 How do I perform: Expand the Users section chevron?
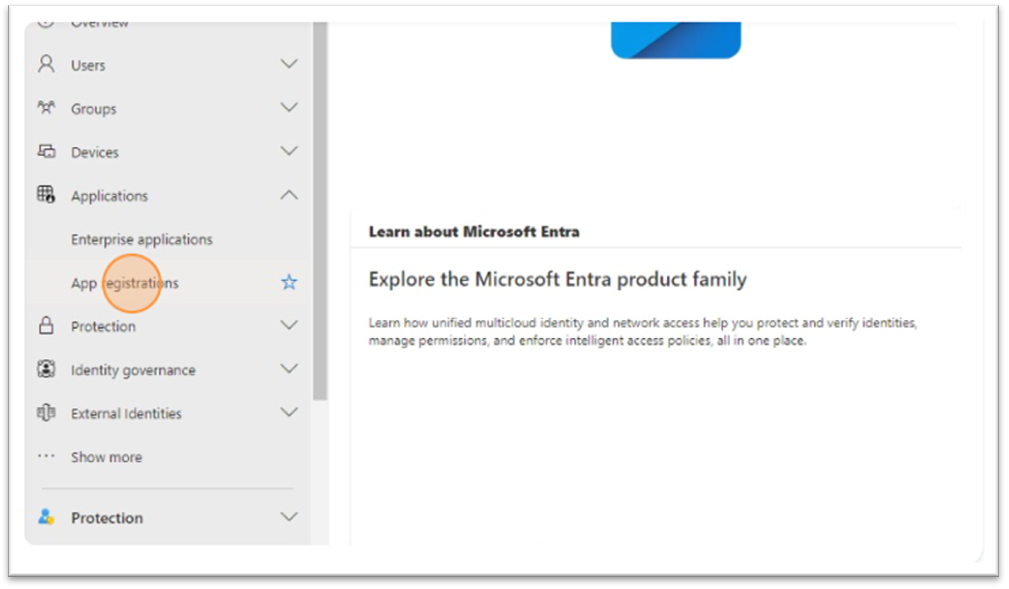[289, 64]
